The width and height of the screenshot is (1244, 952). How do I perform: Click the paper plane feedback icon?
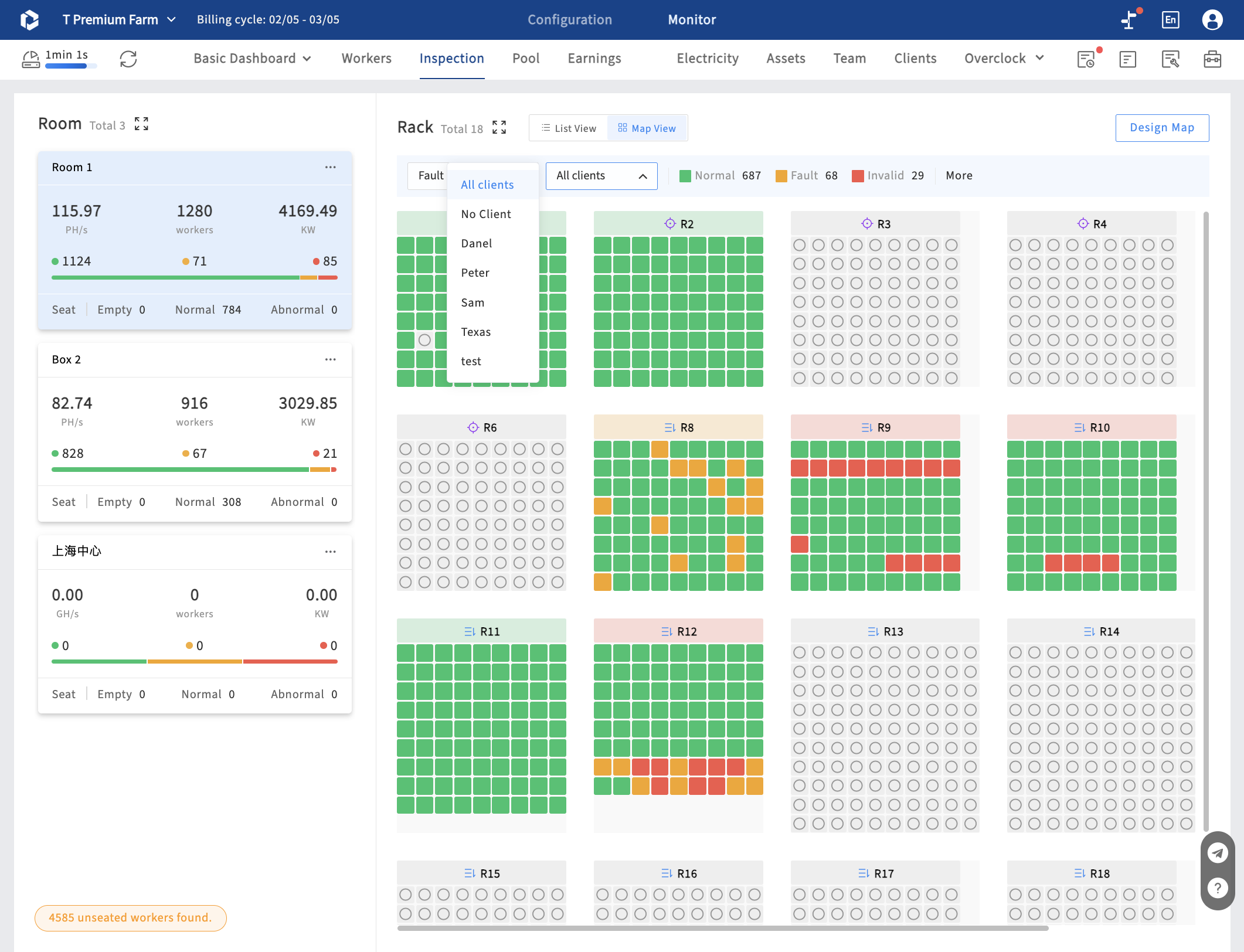[1218, 852]
